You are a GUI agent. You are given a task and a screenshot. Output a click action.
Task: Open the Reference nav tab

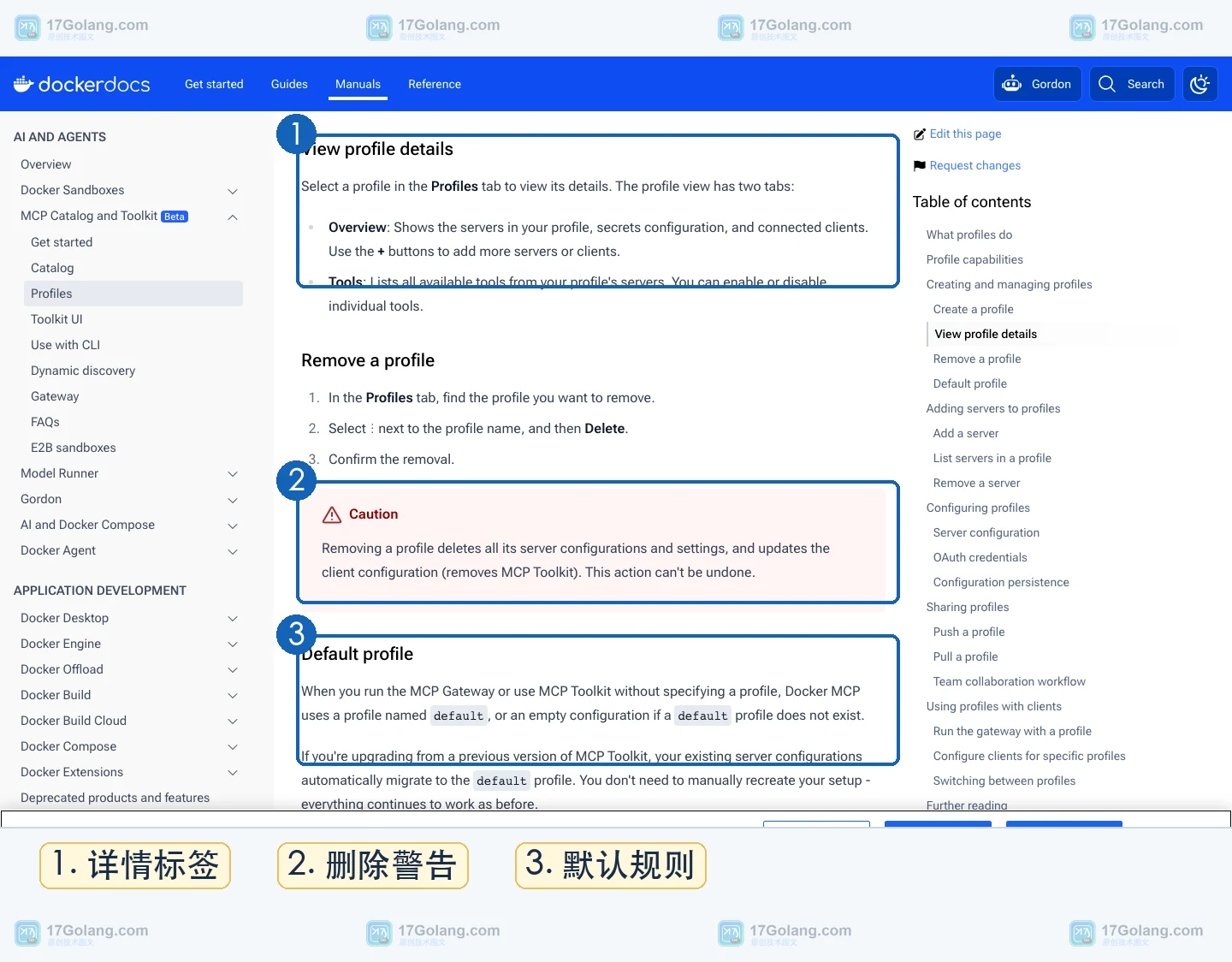tap(435, 84)
